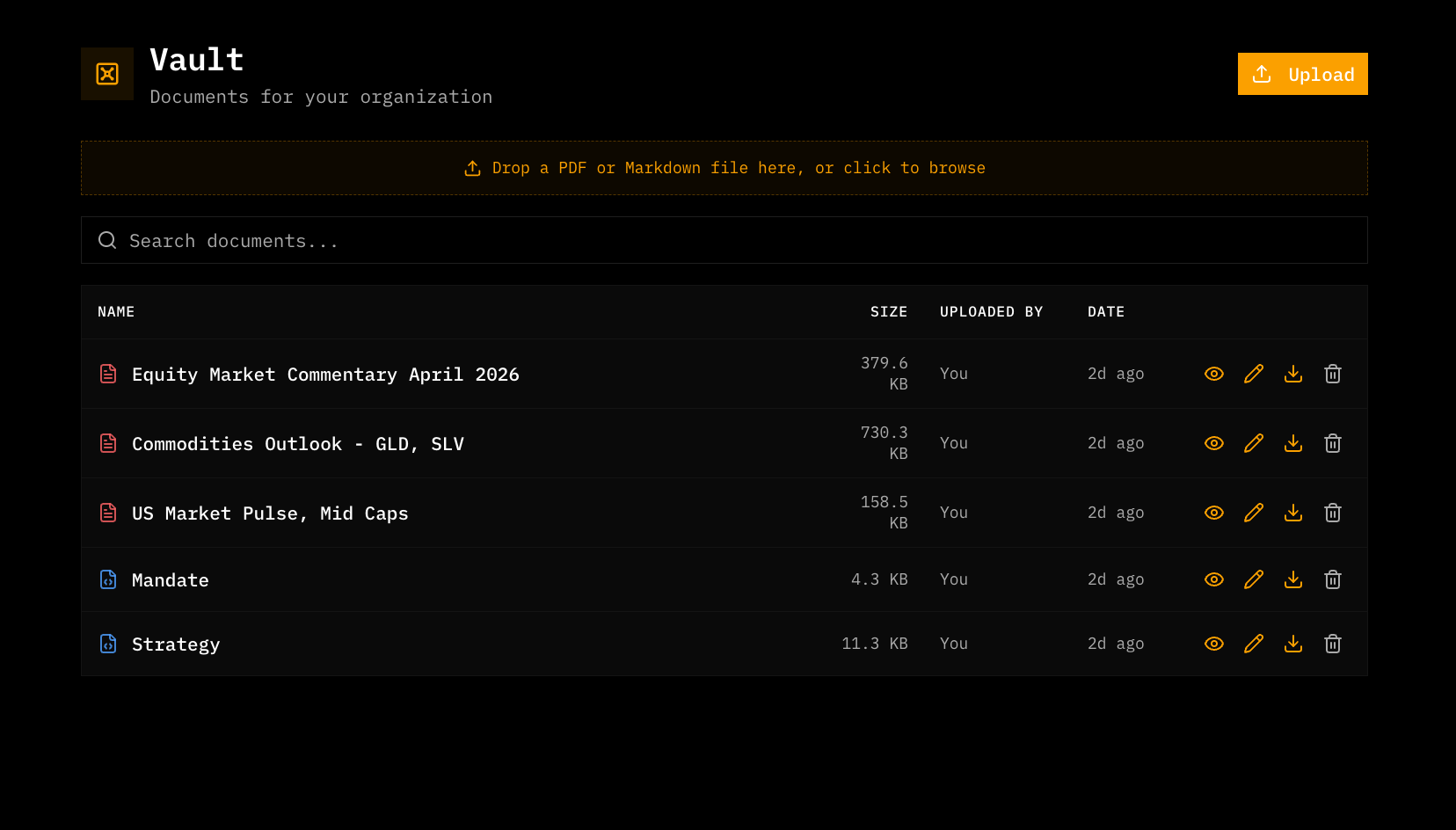Delete the Mandate document
The height and width of the screenshot is (830, 1456).
(x=1332, y=579)
